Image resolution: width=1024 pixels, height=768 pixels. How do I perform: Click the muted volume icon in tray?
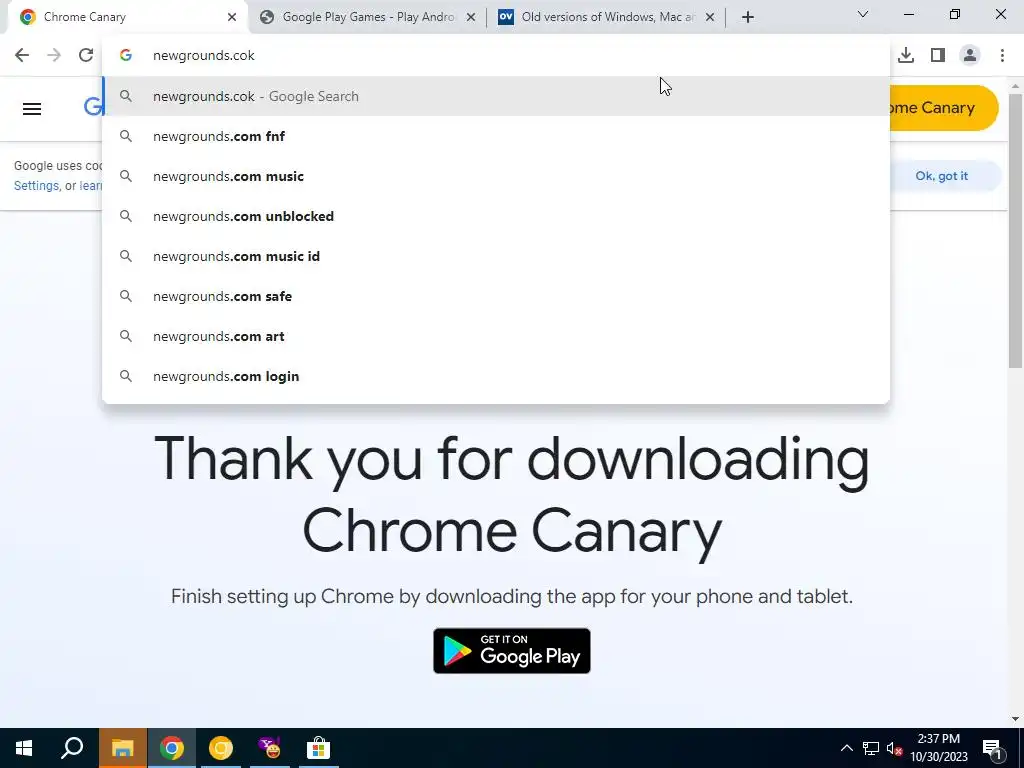(x=895, y=748)
